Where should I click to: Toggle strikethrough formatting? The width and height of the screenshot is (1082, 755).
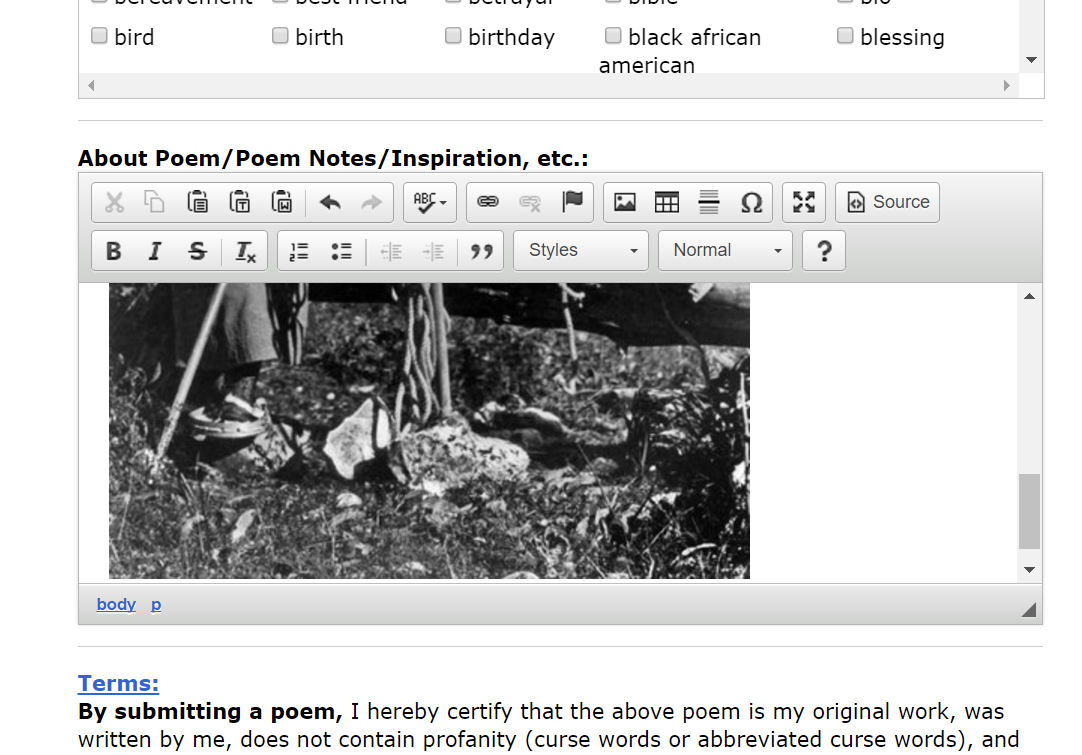click(197, 251)
